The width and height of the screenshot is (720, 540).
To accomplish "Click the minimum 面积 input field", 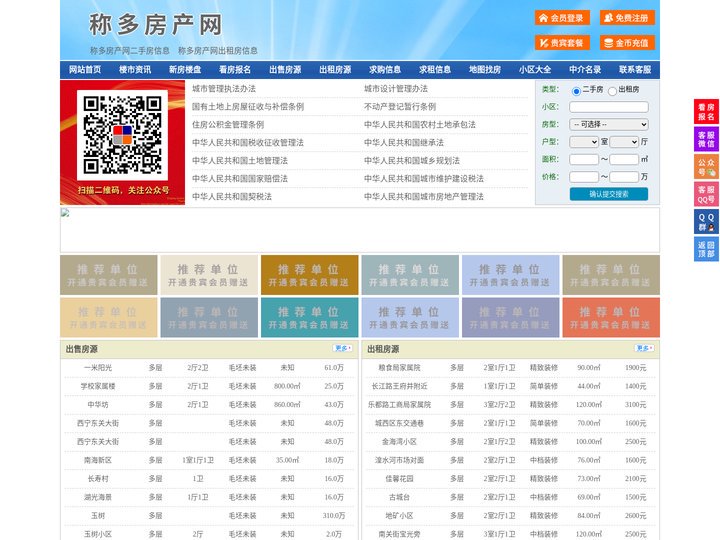I will [584, 159].
